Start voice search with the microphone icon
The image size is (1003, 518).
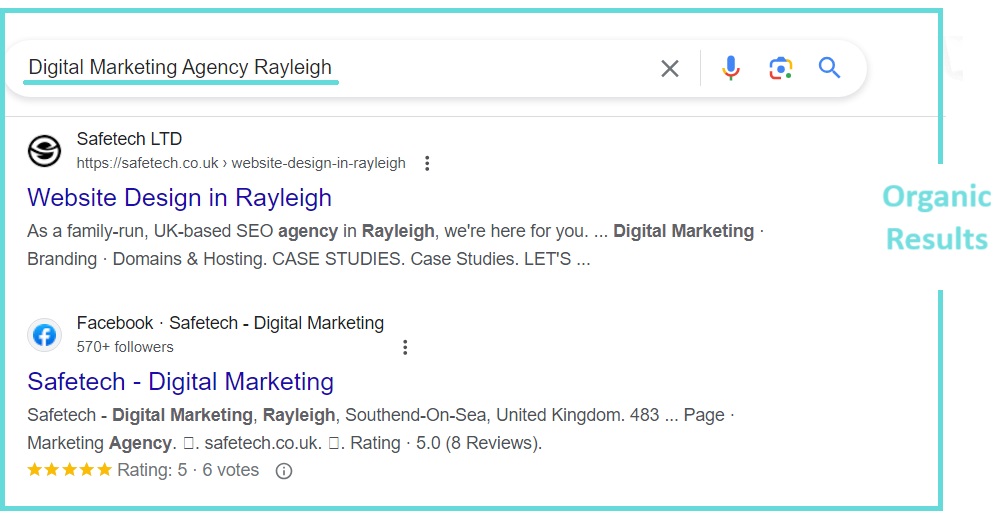[x=731, y=68]
